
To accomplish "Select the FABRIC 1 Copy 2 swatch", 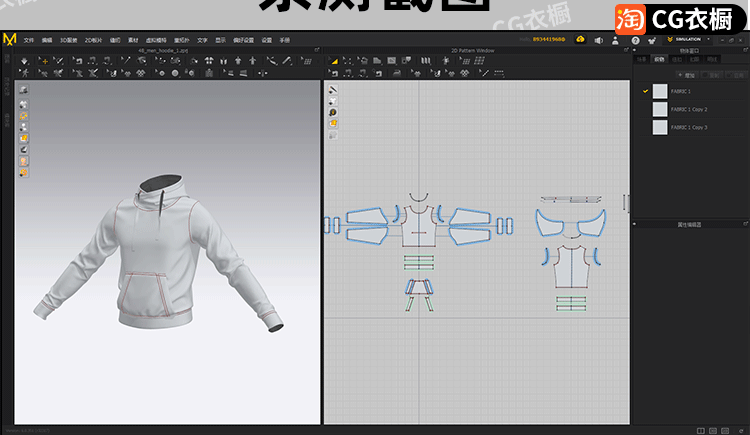I will coord(659,109).
